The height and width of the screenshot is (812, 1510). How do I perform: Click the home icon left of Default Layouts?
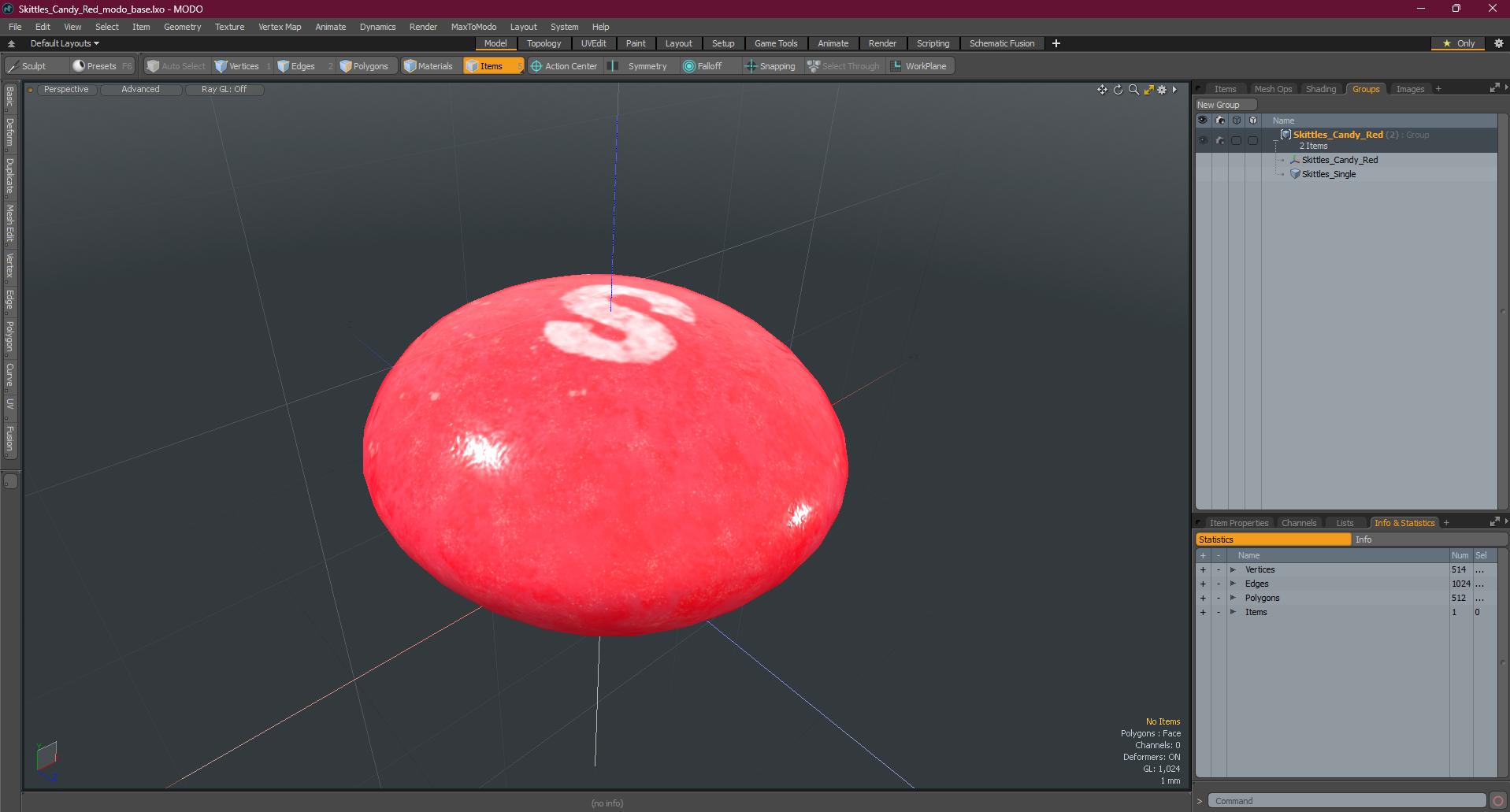tap(11, 43)
